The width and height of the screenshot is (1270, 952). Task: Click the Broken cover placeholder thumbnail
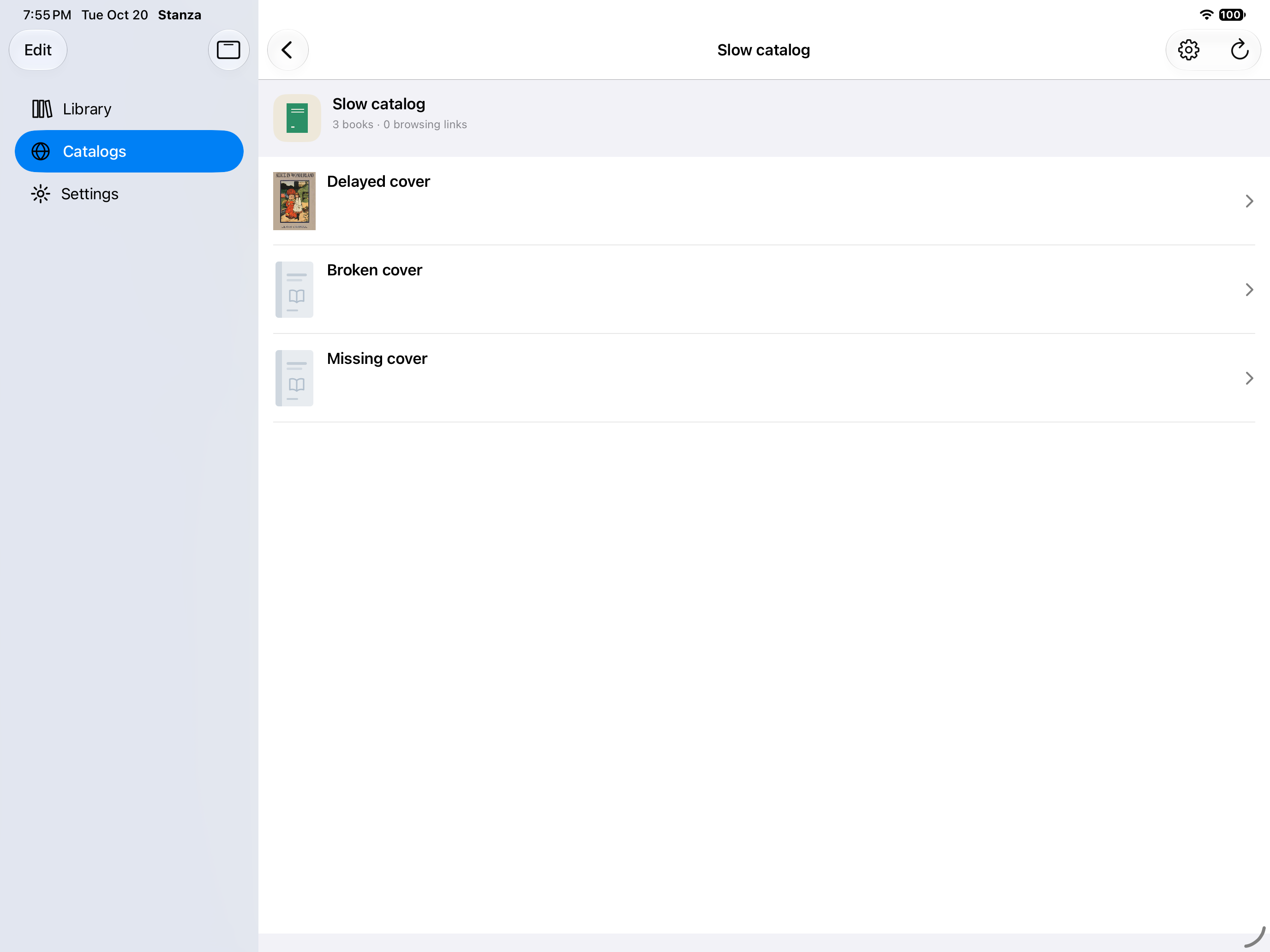point(294,290)
